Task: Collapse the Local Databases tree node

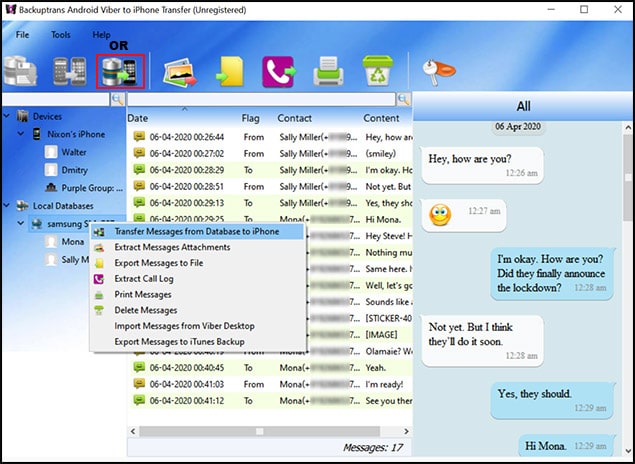Action: (9, 205)
